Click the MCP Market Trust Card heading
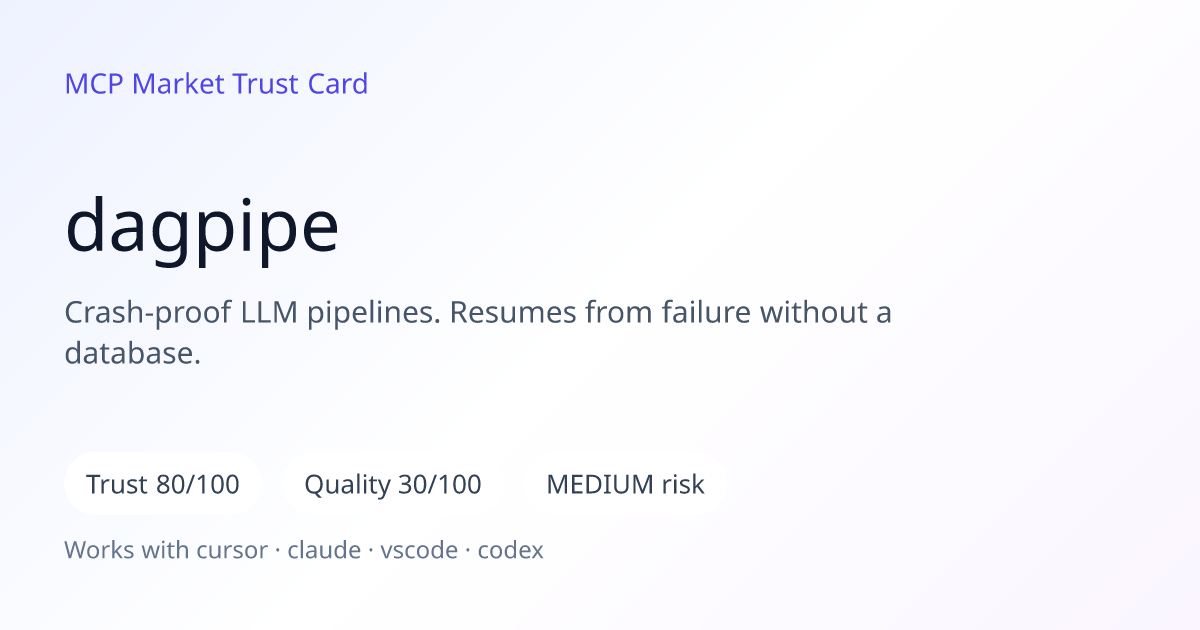 216,84
